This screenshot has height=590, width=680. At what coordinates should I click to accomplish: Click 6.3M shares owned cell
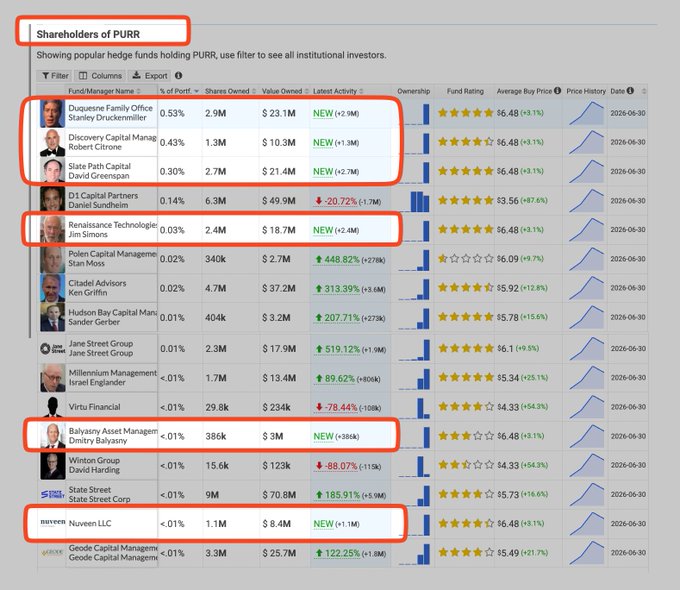coord(216,201)
